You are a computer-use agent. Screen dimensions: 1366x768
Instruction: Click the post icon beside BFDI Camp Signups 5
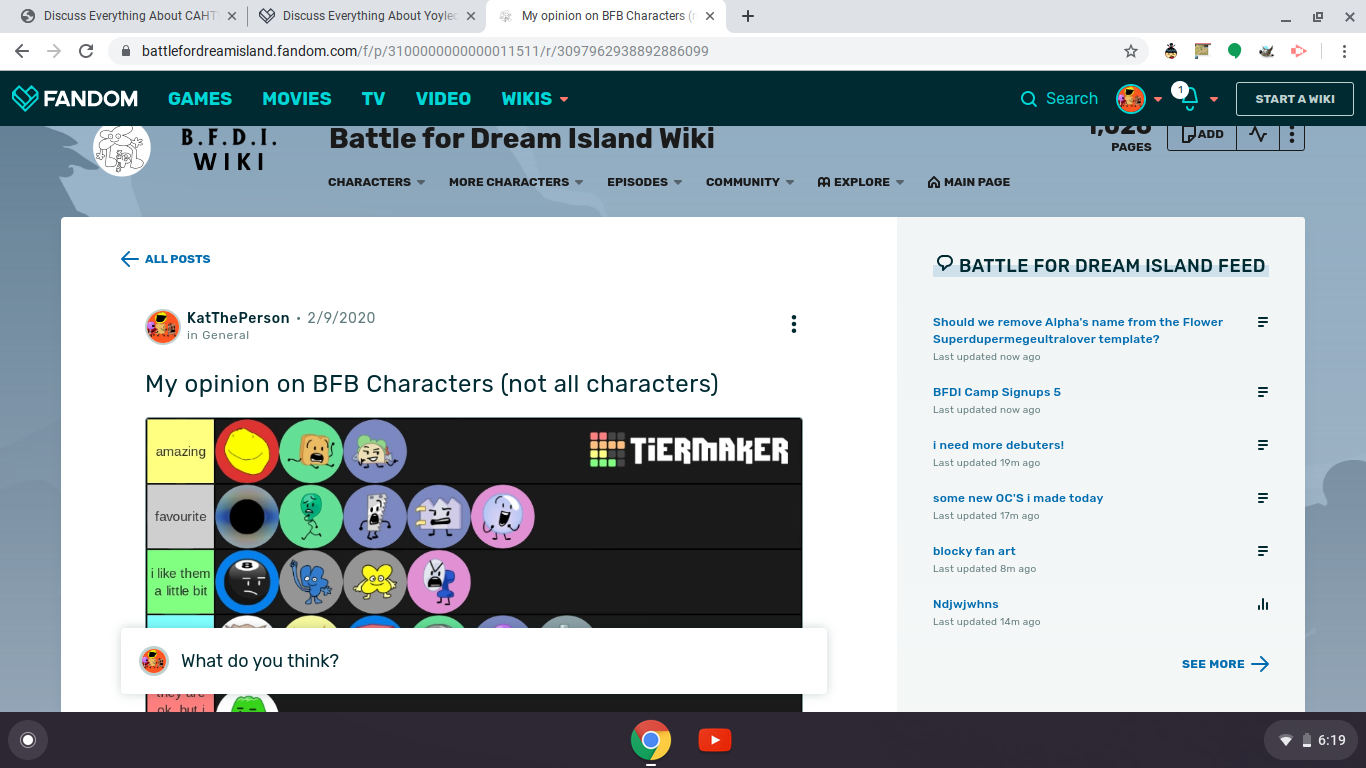coord(1263,392)
